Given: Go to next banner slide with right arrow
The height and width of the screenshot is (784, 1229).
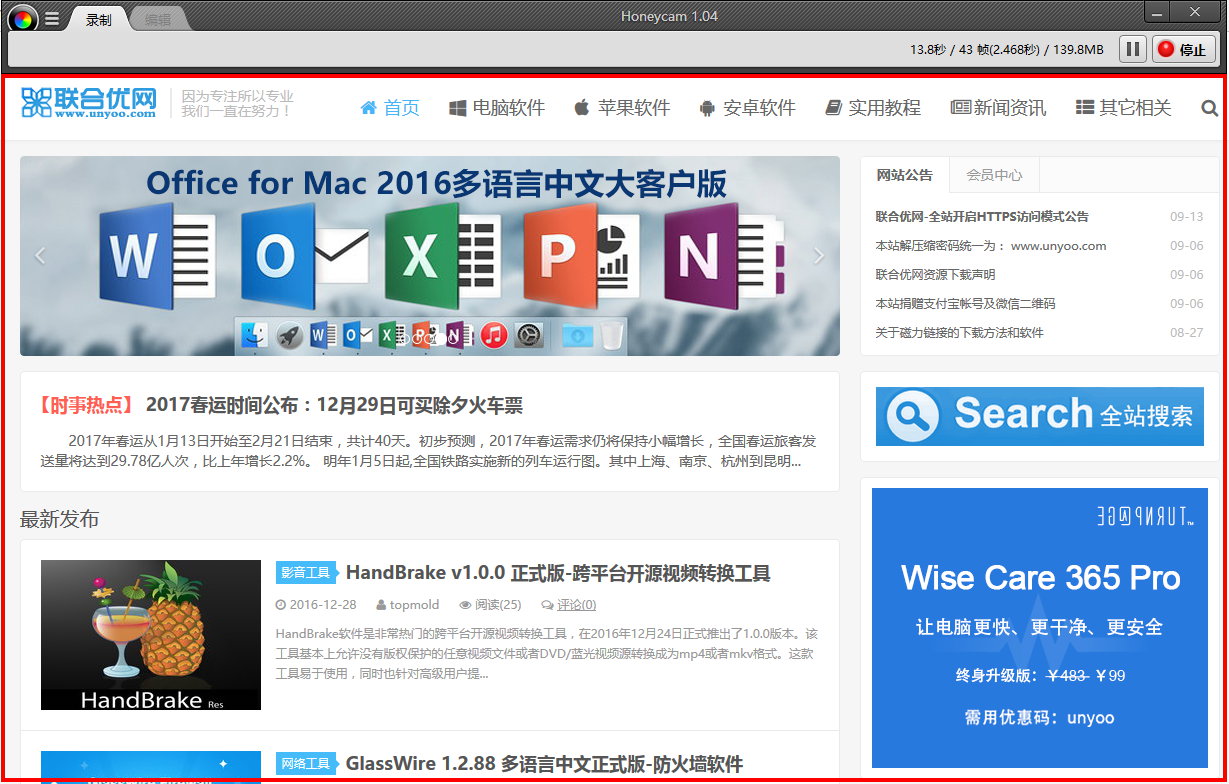Looking at the screenshot, I should pyautogui.click(x=819, y=256).
